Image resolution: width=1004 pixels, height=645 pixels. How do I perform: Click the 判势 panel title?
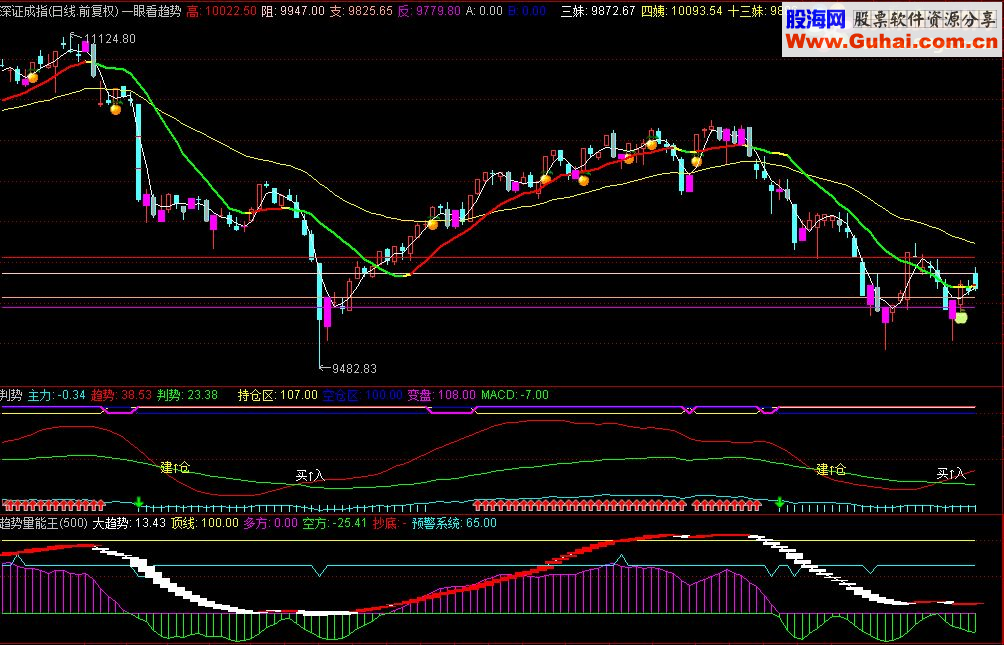(x=11, y=395)
